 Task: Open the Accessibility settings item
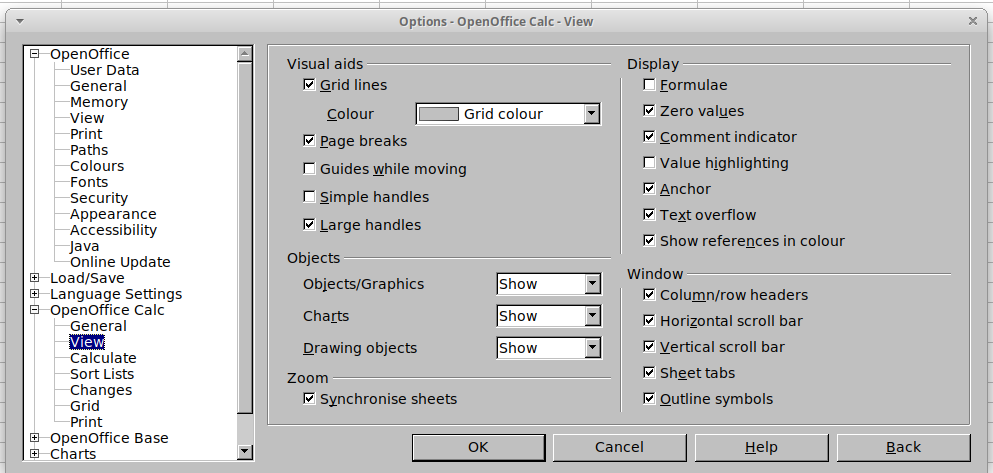(113, 230)
